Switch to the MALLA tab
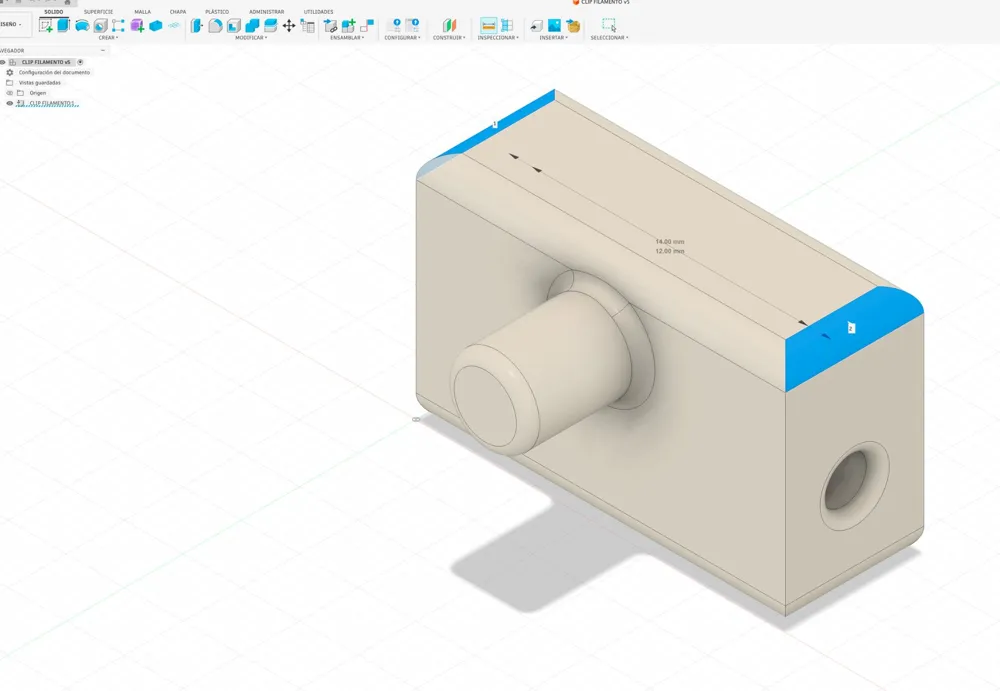Image resolution: width=1000 pixels, height=691 pixels. pos(142,11)
